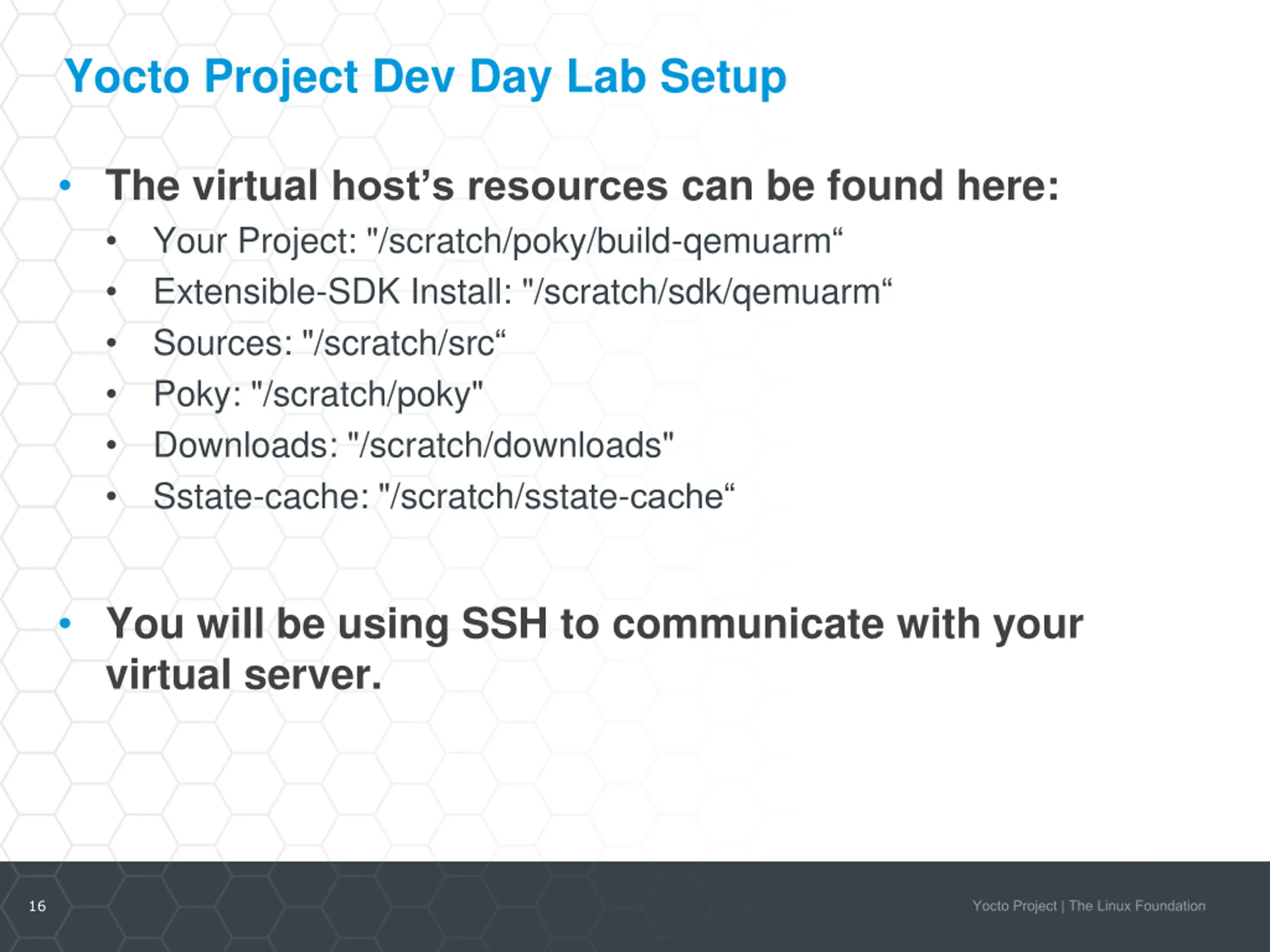This screenshot has width=1270, height=952.
Task: Click the small bullet beside 'Your Project'
Action: [112, 241]
